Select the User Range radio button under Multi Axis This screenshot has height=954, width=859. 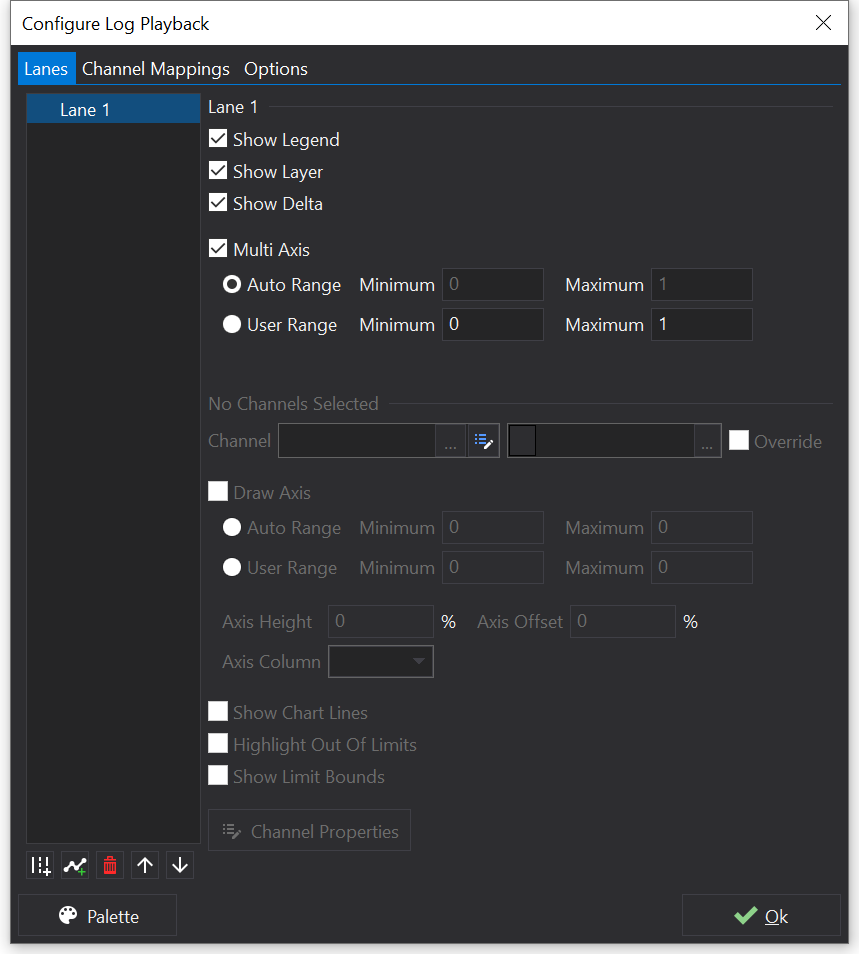click(x=232, y=325)
